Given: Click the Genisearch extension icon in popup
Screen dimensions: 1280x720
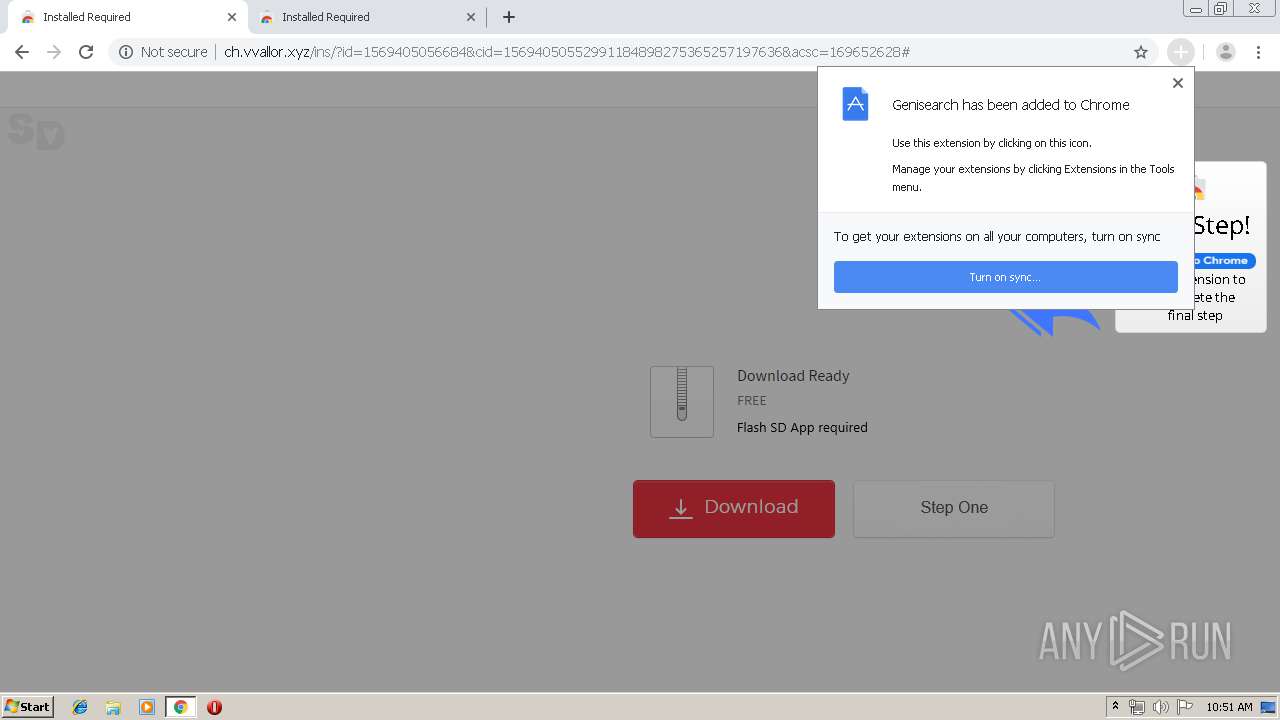Looking at the screenshot, I should (x=855, y=104).
